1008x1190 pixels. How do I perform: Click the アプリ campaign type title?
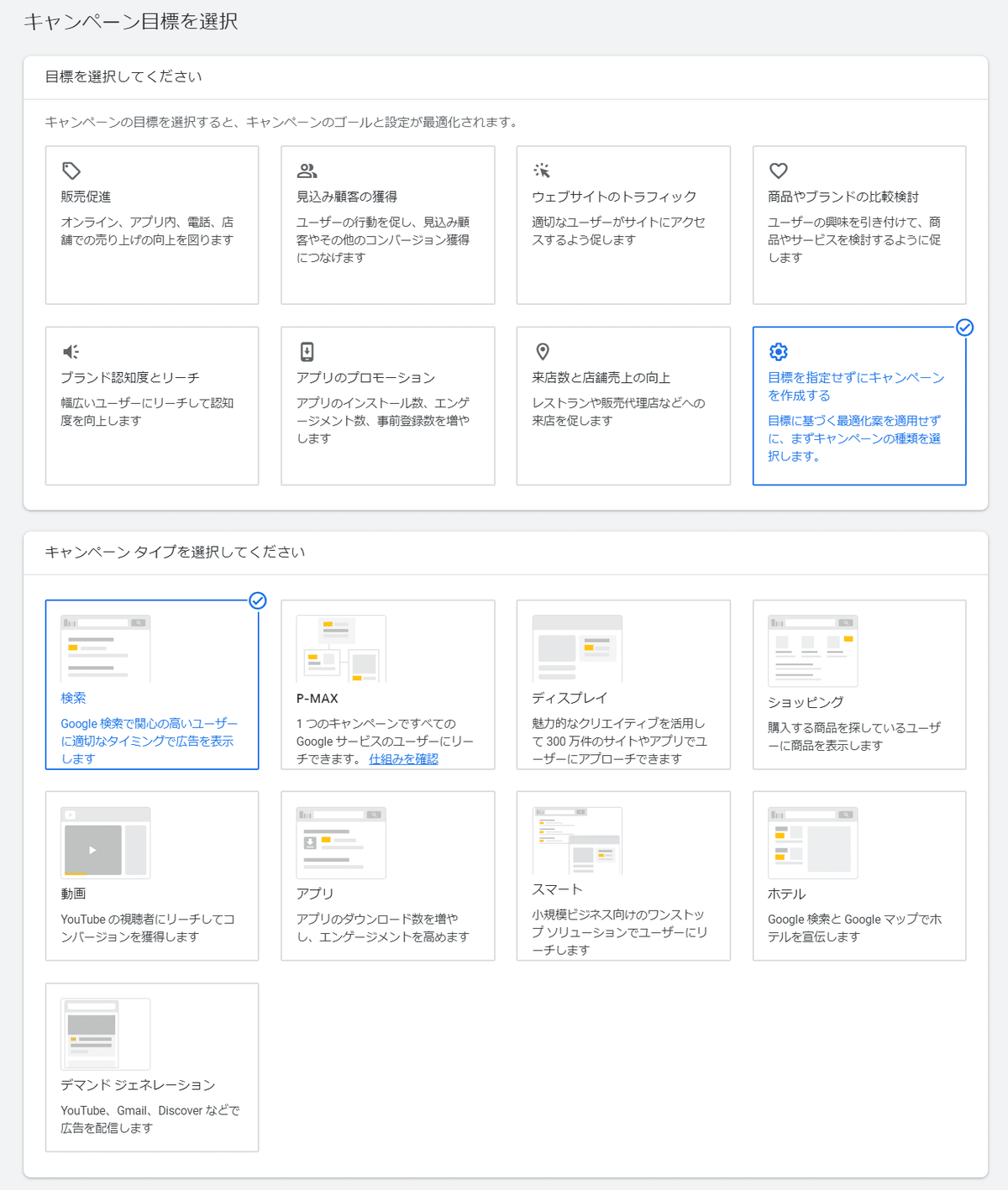[315, 894]
